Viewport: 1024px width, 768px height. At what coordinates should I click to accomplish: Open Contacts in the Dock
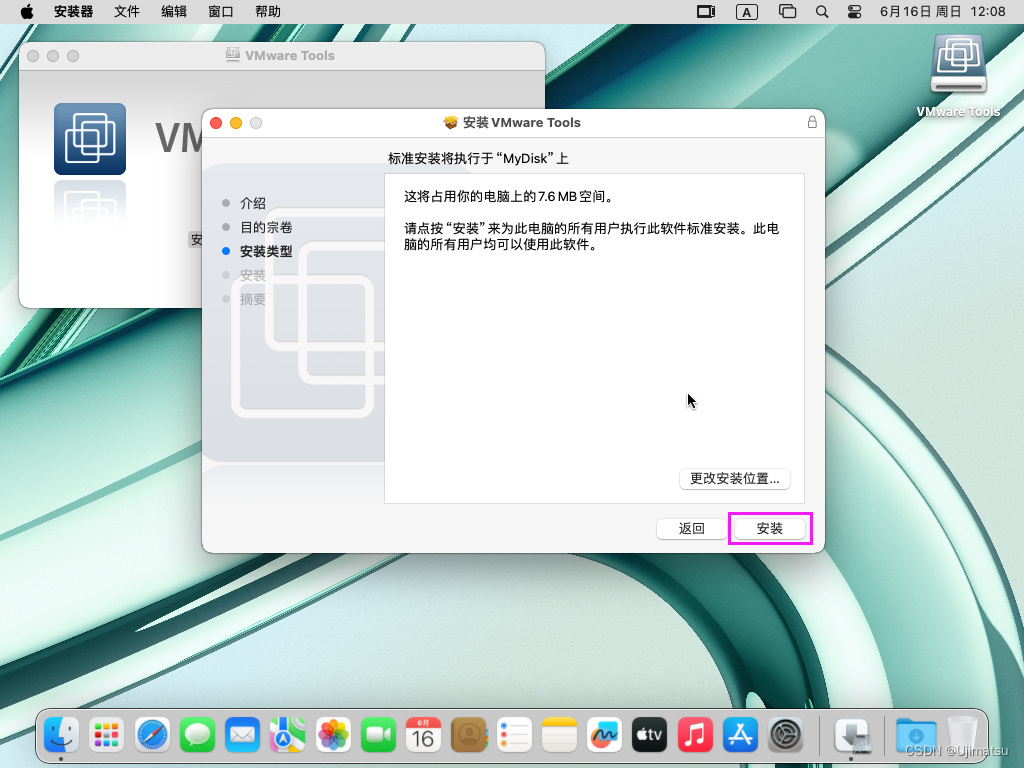click(469, 735)
